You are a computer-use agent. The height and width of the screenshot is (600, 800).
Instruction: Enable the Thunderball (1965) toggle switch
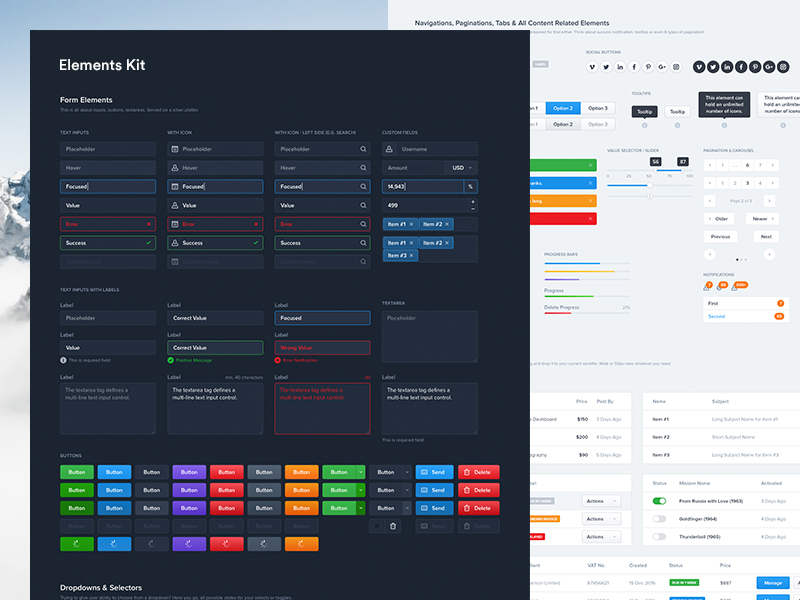659,537
